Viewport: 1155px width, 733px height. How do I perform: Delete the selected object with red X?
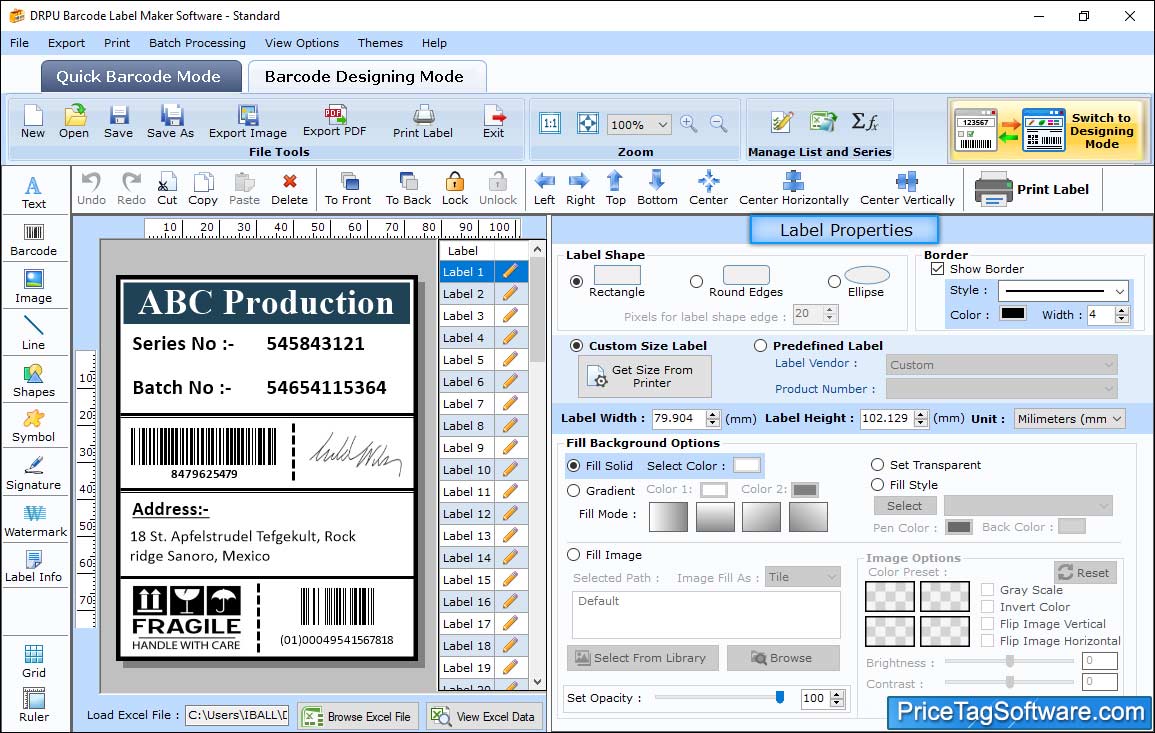click(x=289, y=189)
